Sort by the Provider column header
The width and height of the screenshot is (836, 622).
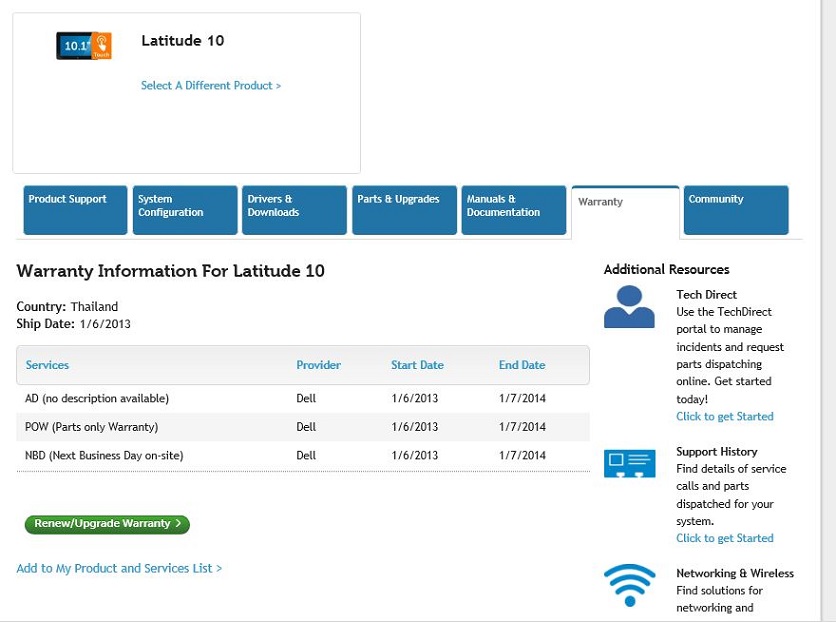click(318, 365)
